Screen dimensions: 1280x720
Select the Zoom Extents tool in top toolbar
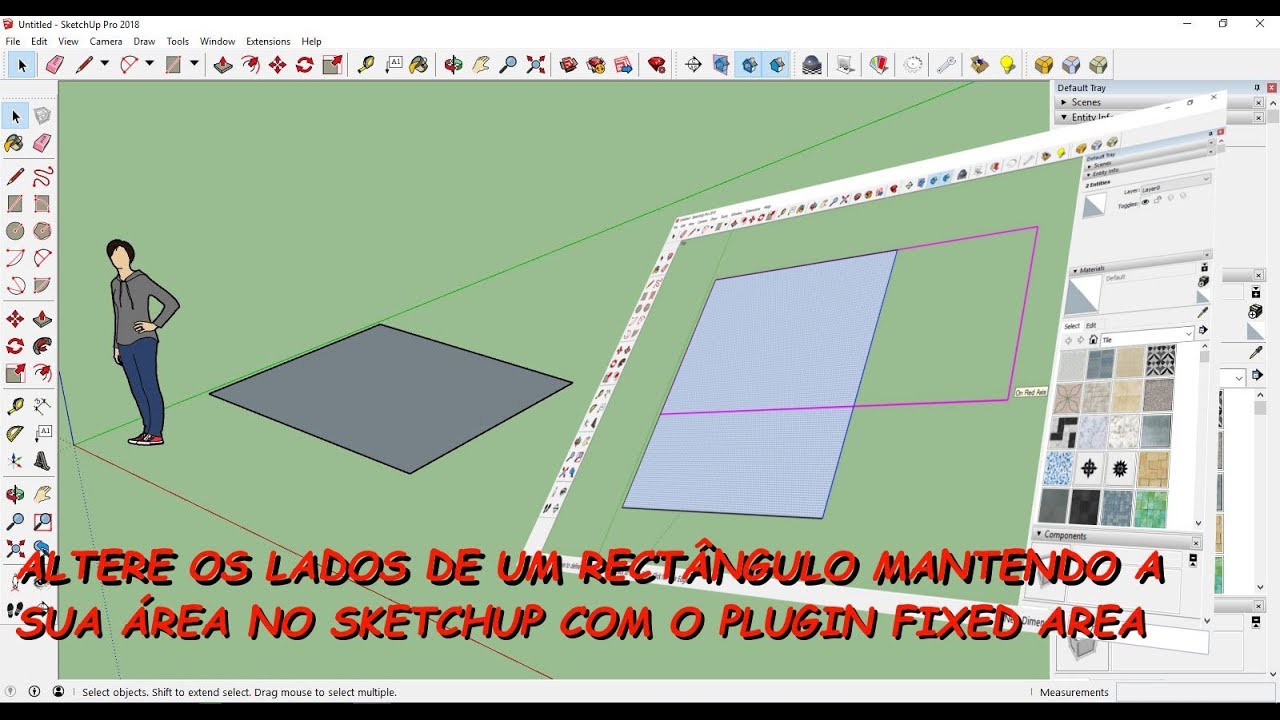coord(535,65)
